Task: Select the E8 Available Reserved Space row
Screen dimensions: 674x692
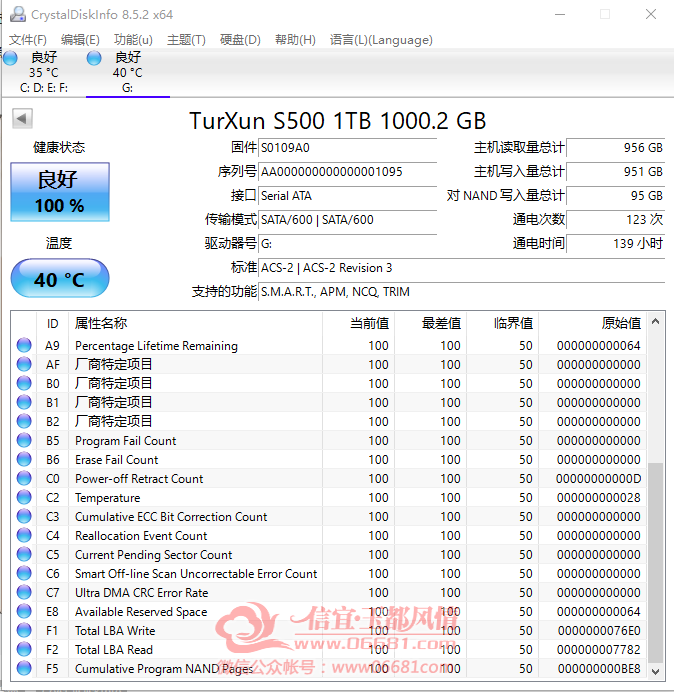Action: pyautogui.click(x=328, y=611)
